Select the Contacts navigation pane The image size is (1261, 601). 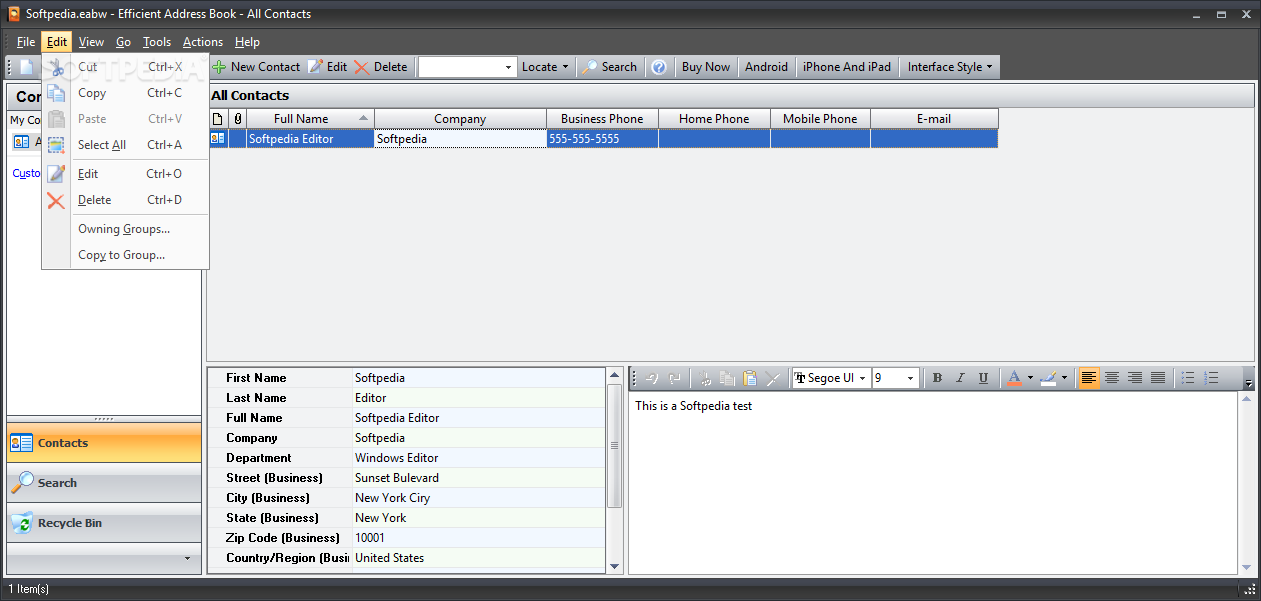point(104,443)
